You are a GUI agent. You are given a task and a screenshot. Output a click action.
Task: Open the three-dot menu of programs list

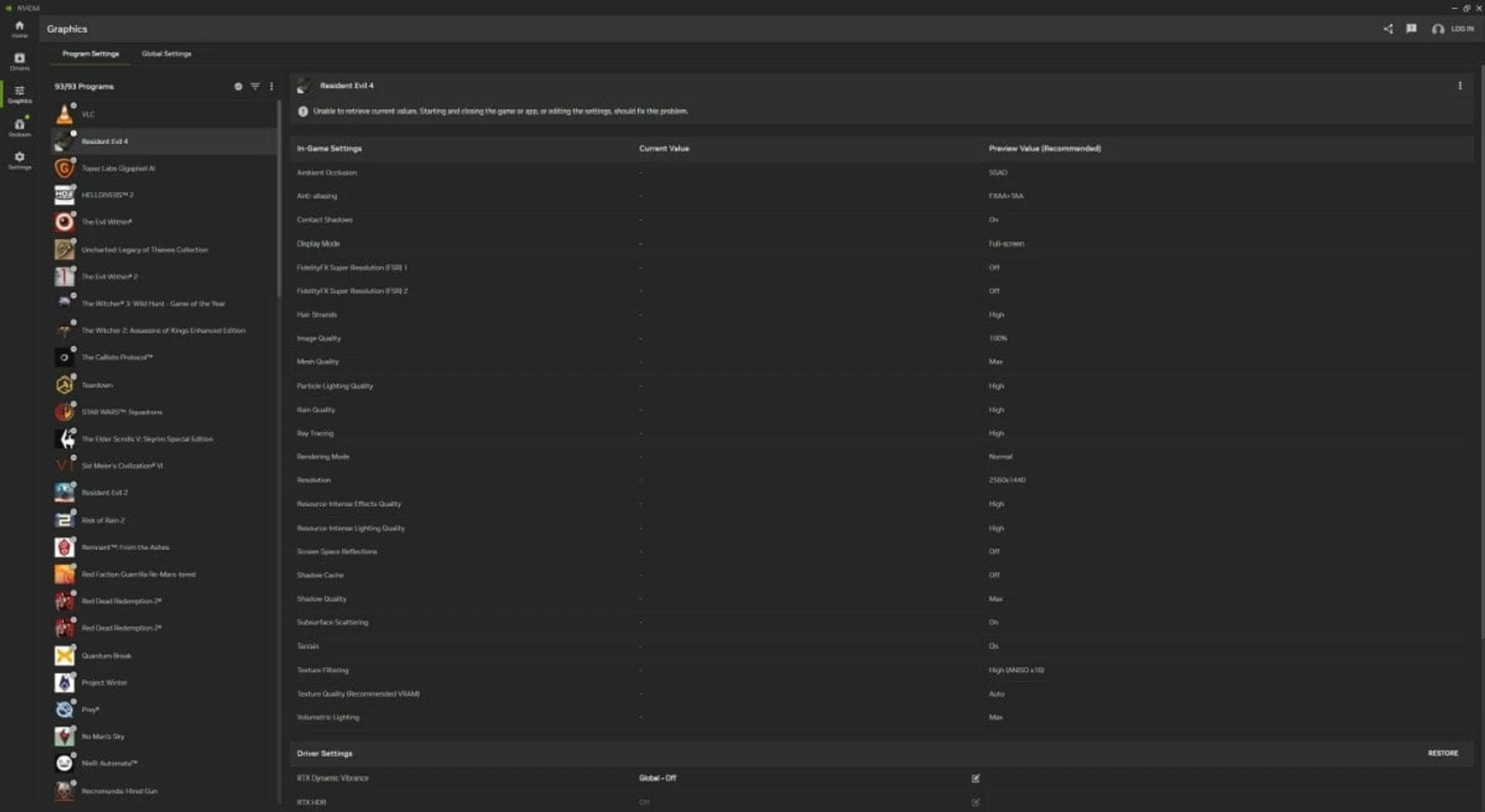[271, 86]
